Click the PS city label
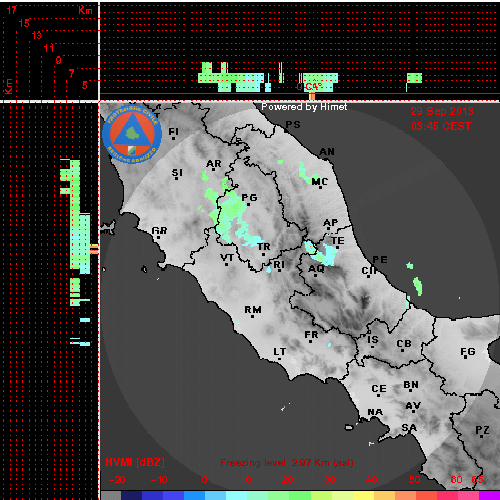The image size is (500, 500). click(293, 124)
